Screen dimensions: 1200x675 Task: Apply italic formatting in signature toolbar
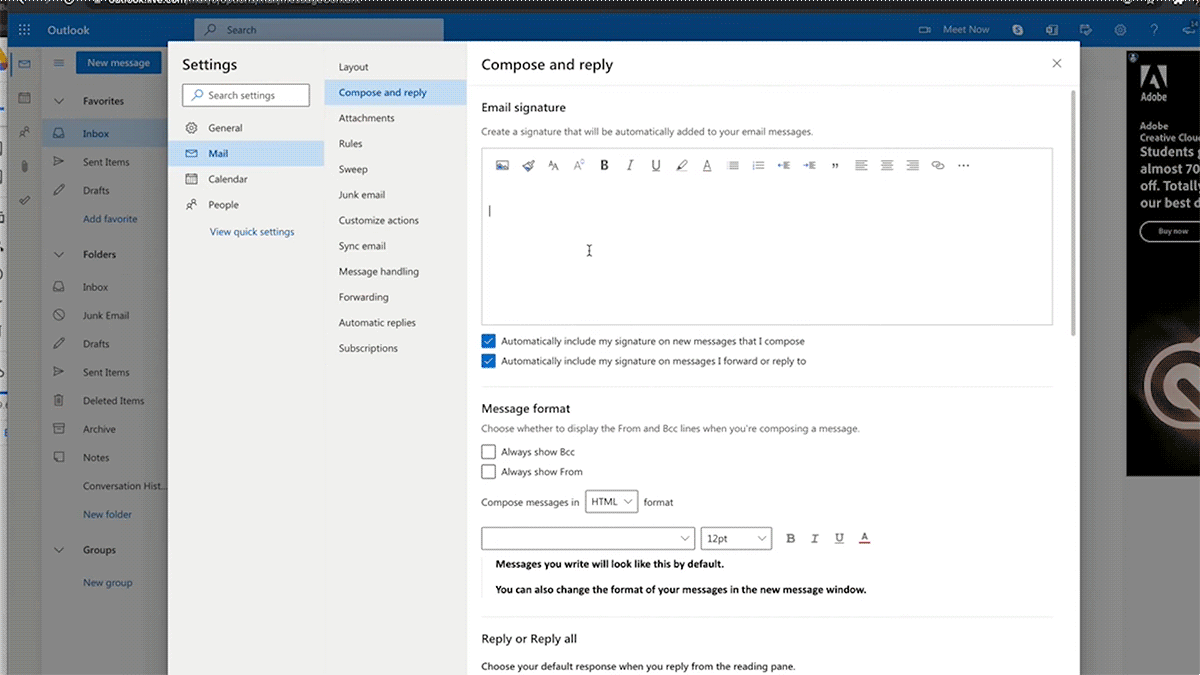[629, 165]
